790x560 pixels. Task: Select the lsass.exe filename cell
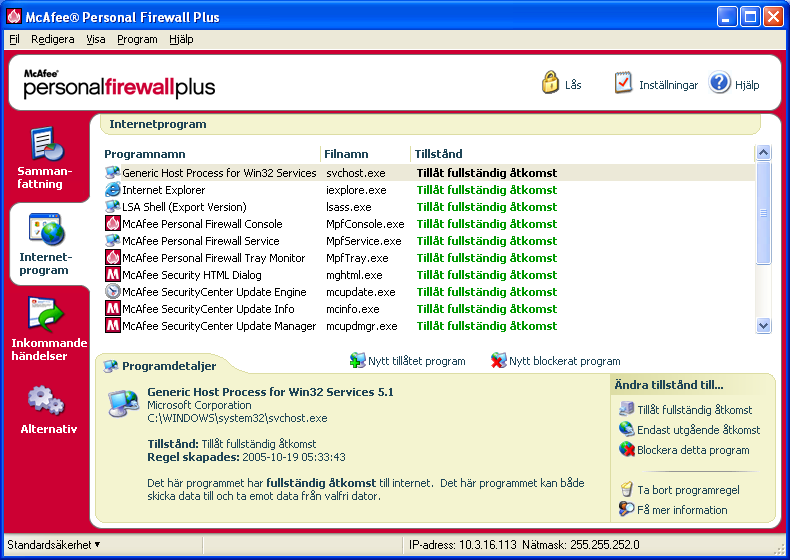pos(349,207)
